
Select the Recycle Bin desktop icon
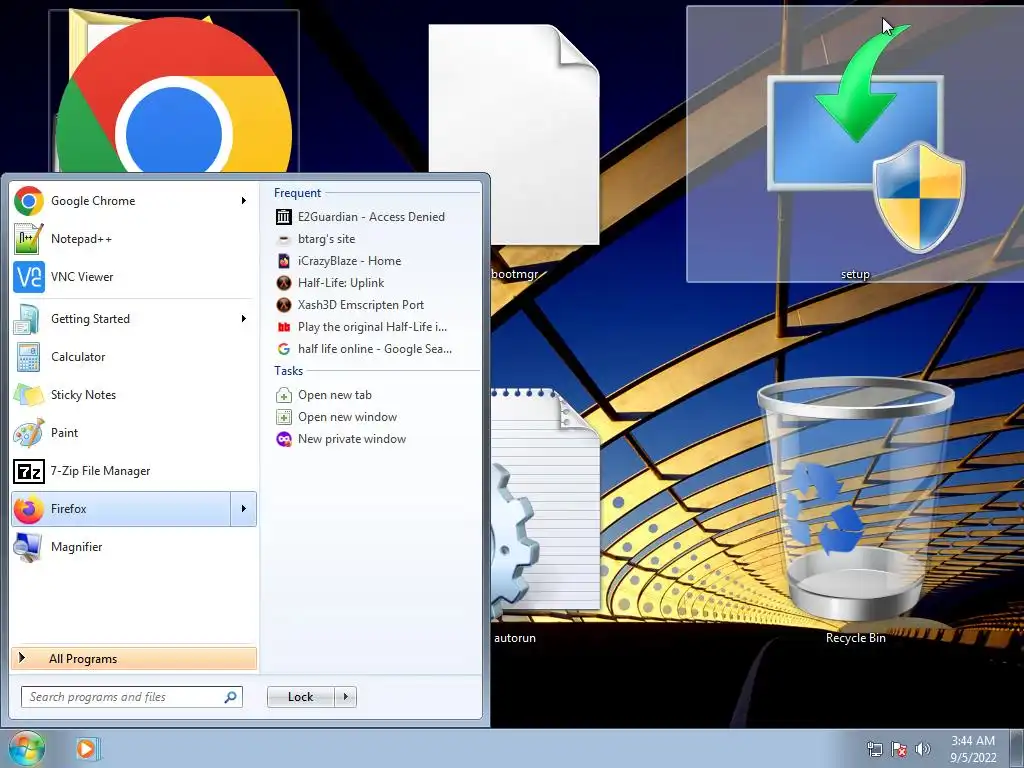coord(856,509)
